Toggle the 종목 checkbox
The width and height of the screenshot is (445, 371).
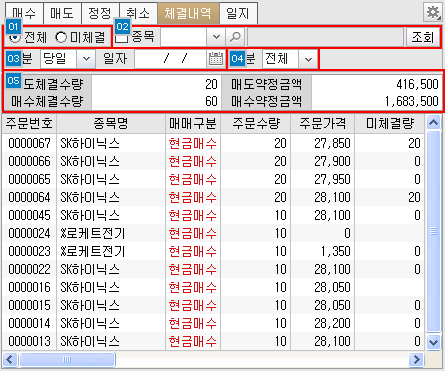click(122, 37)
